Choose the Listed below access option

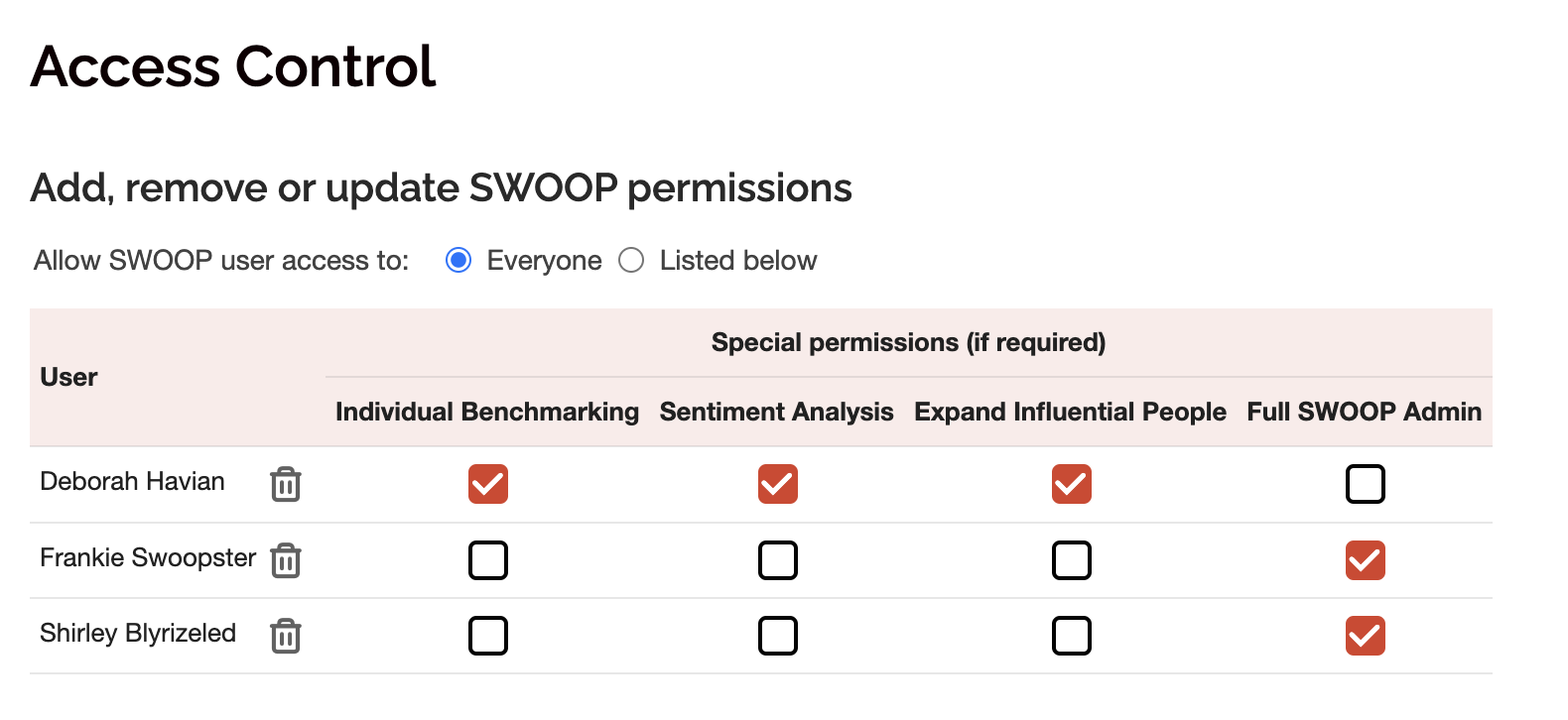coord(631,260)
